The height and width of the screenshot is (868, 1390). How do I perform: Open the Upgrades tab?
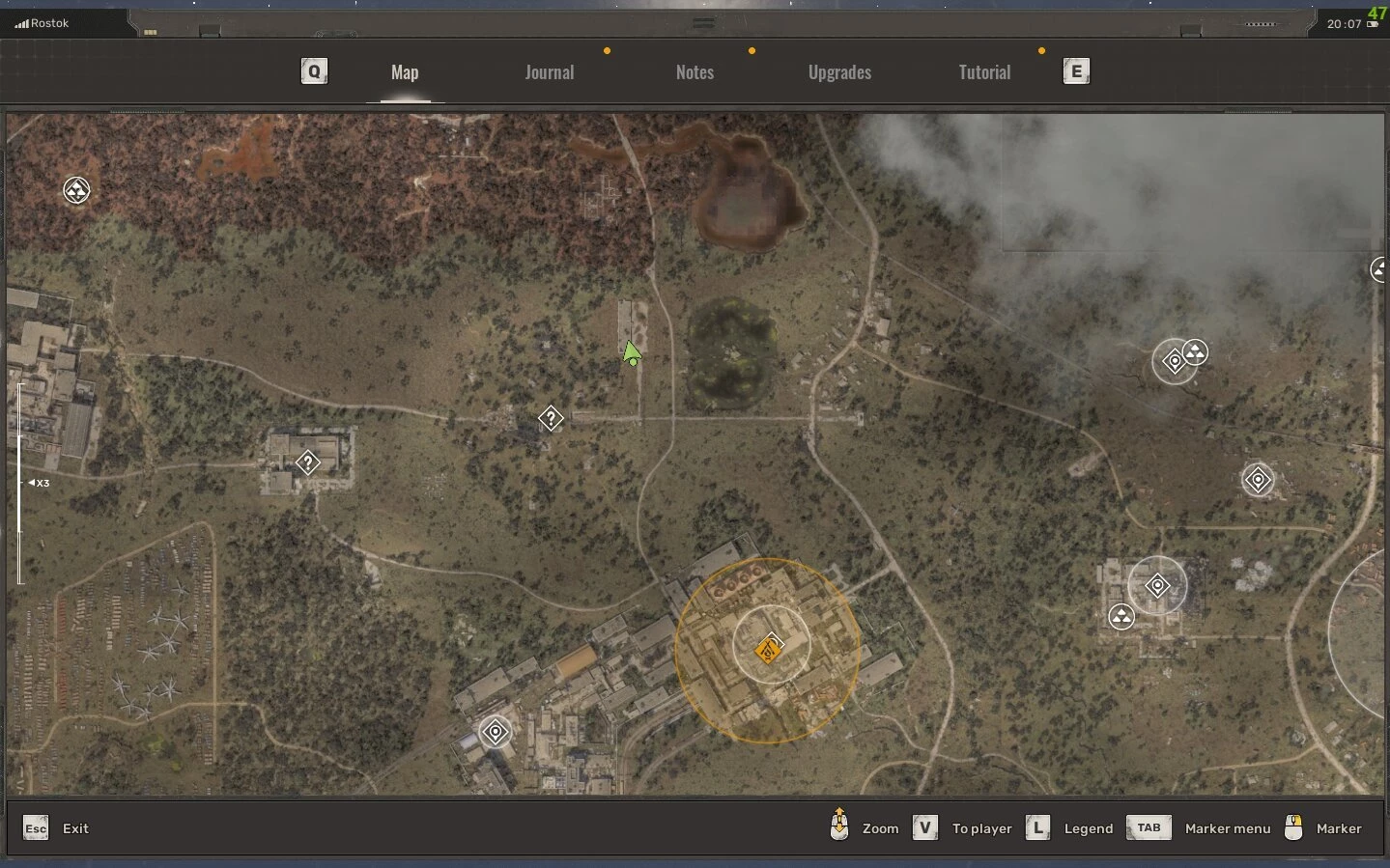tap(839, 72)
